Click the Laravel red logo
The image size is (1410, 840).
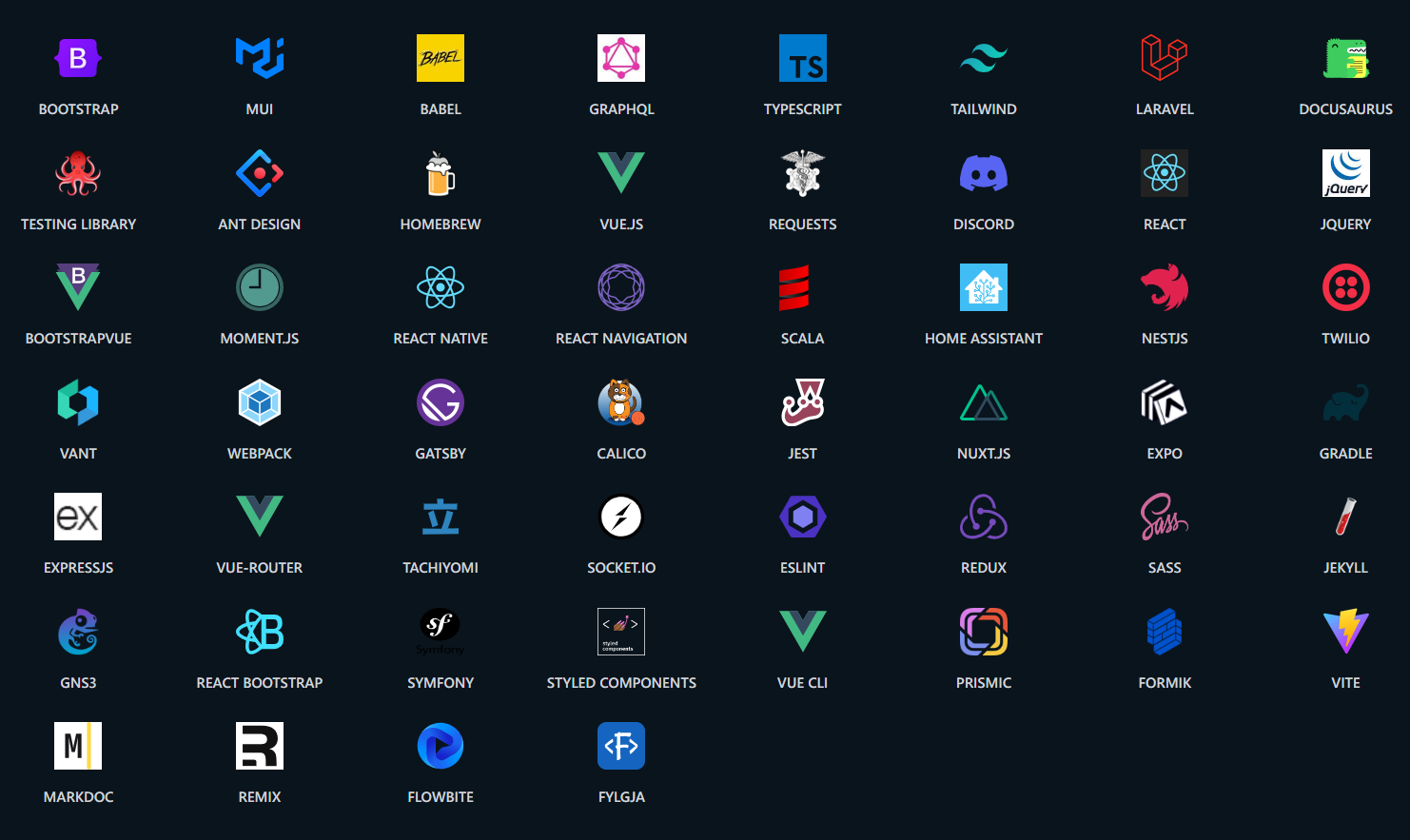point(1164,58)
